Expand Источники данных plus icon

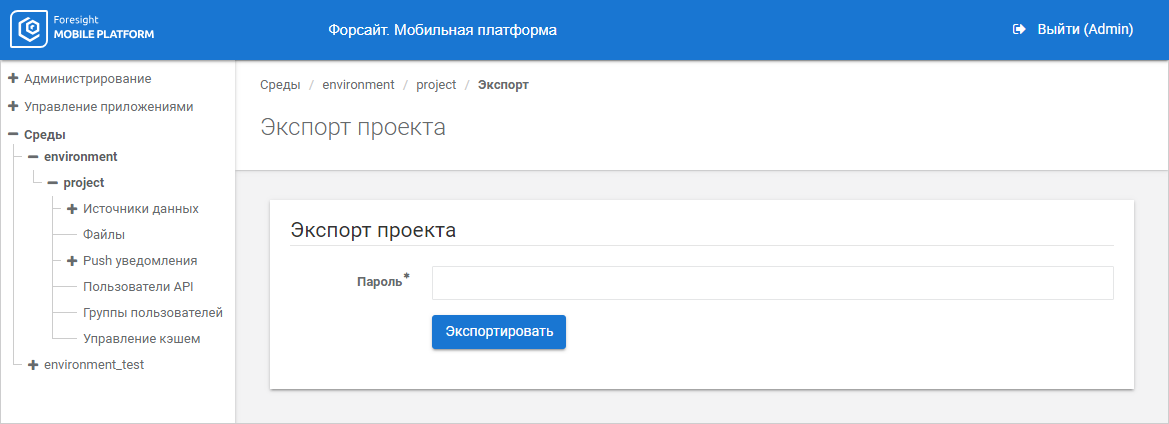72,209
